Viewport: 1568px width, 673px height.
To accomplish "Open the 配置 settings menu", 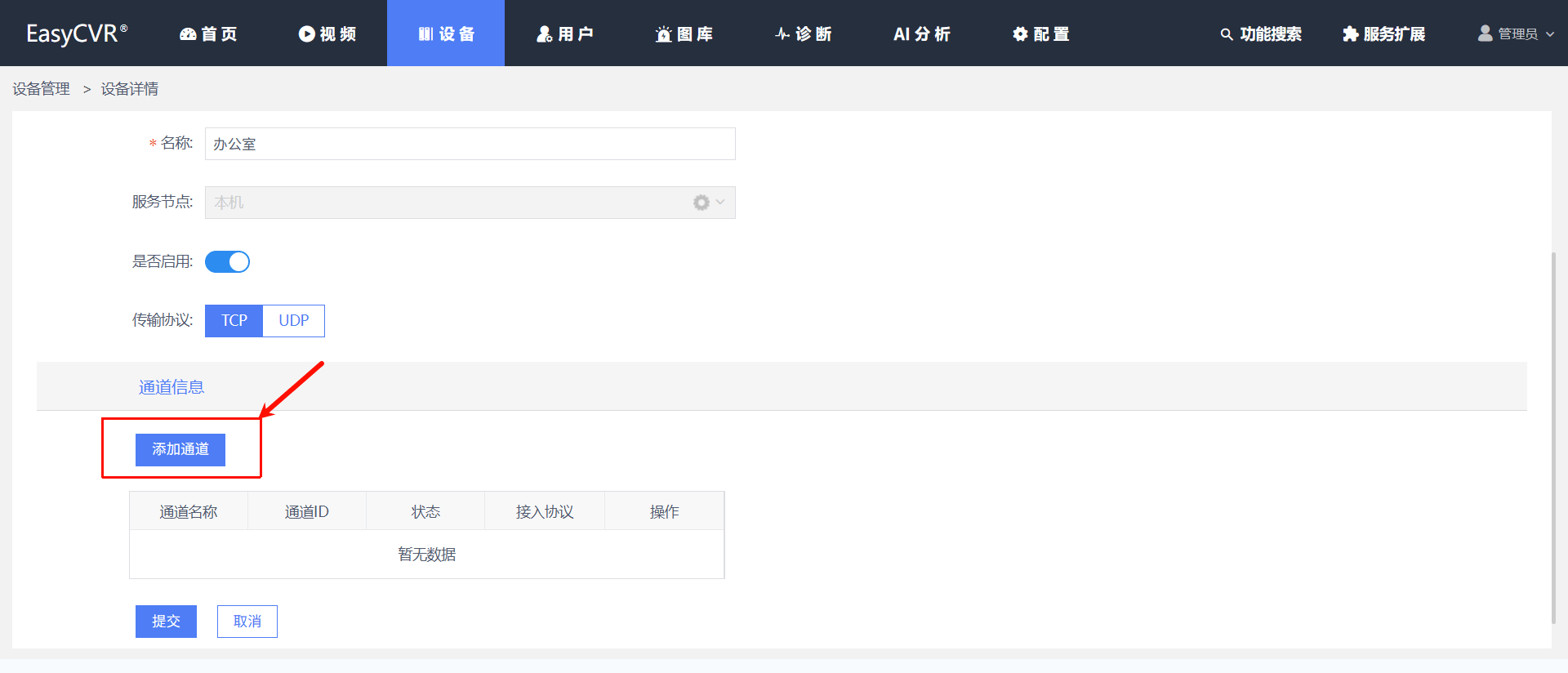I will tap(1040, 33).
